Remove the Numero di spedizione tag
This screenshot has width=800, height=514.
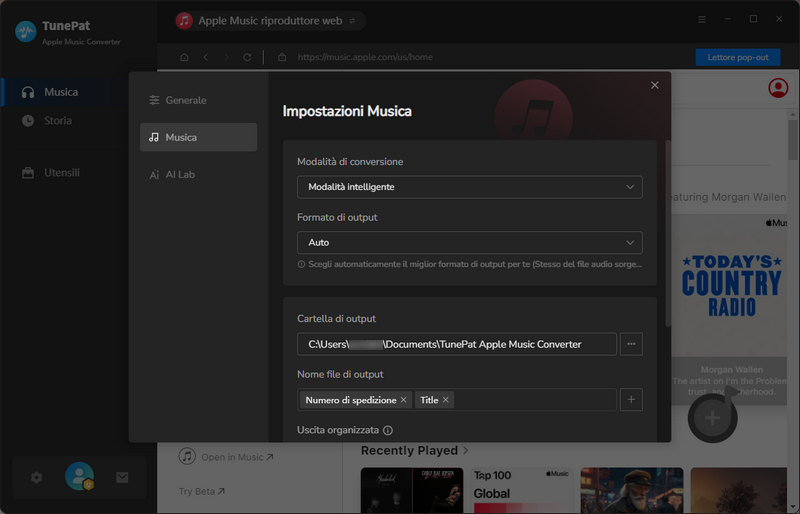click(404, 400)
